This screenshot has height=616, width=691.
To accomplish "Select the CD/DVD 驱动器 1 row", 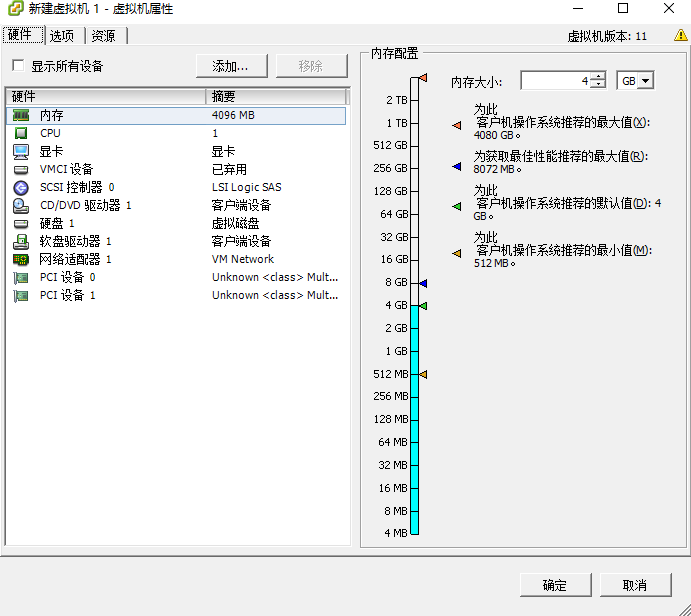I will pyautogui.click(x=176, y=206).
